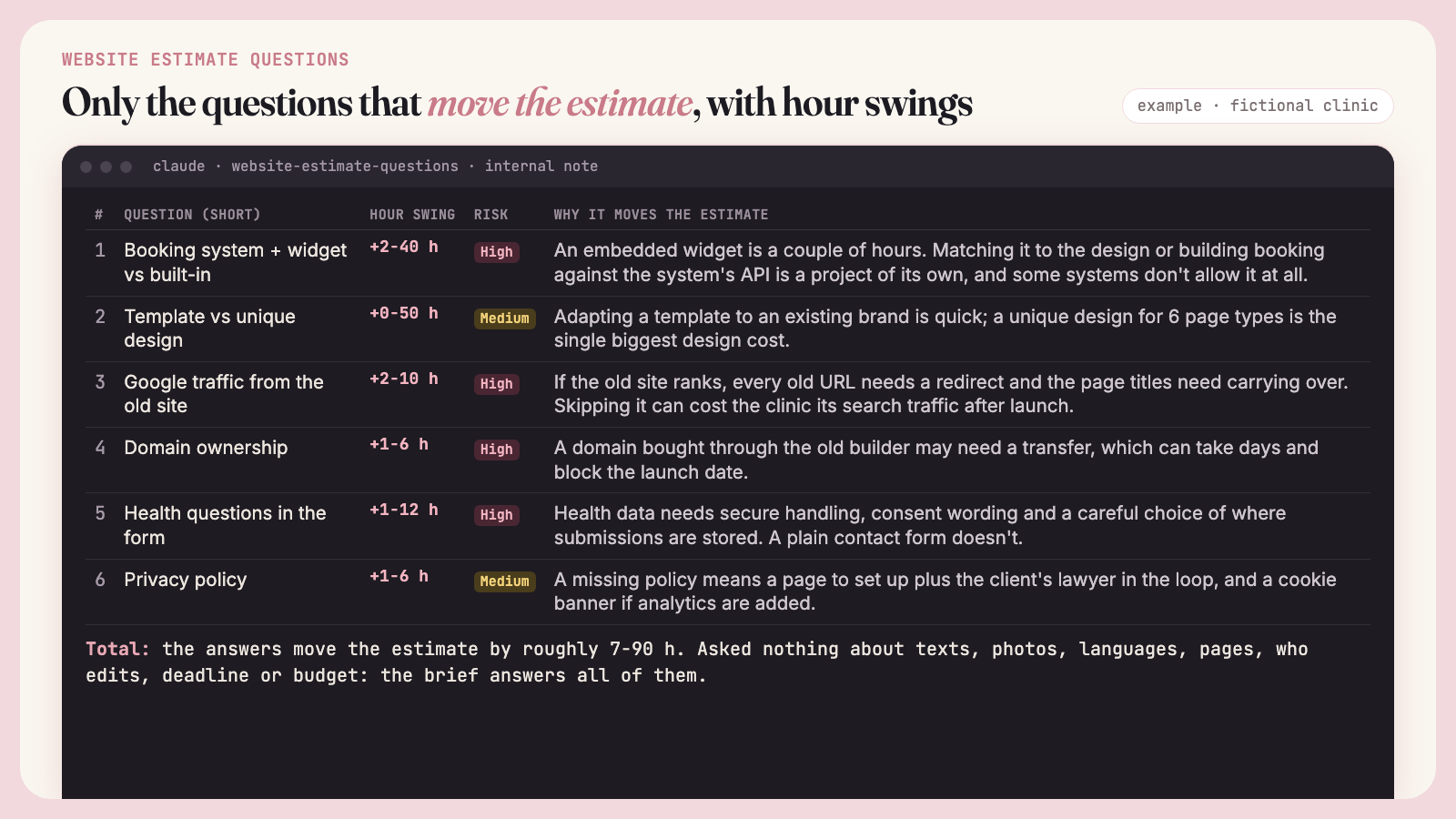This screenshot has width=1456, height=819.
Task: Click the '+2-10 h' hour swing value
Action: tap(404, 379)
